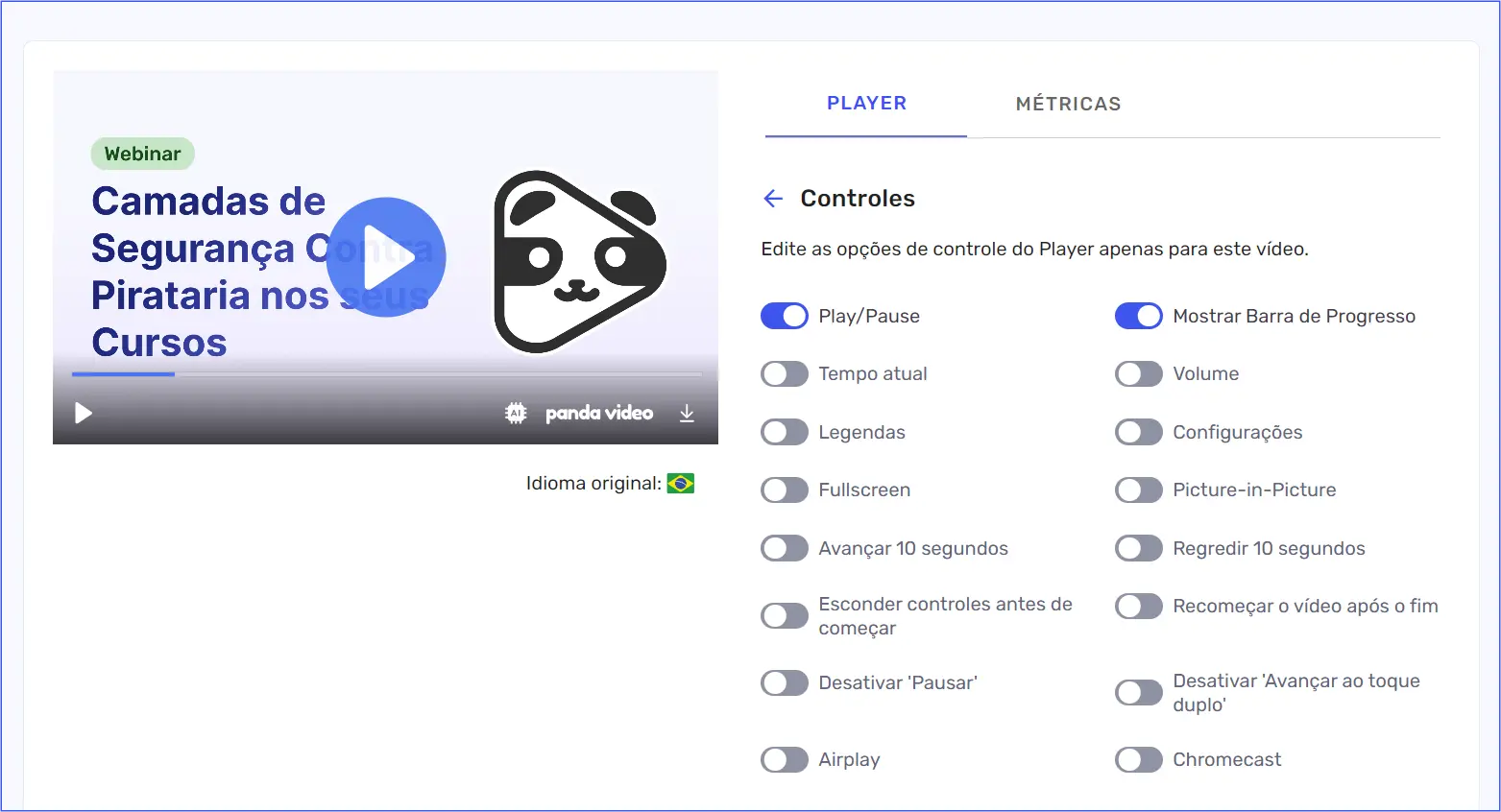Turn on Fullscreen support
Screen dimensions: 1501x812
point(785,490)
